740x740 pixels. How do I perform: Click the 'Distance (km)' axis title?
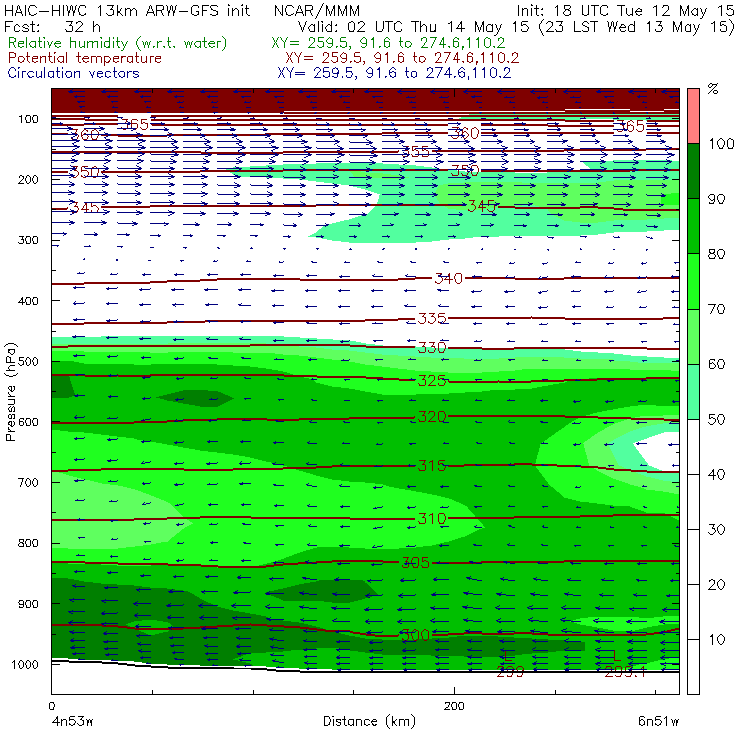[x=370, y=722]
